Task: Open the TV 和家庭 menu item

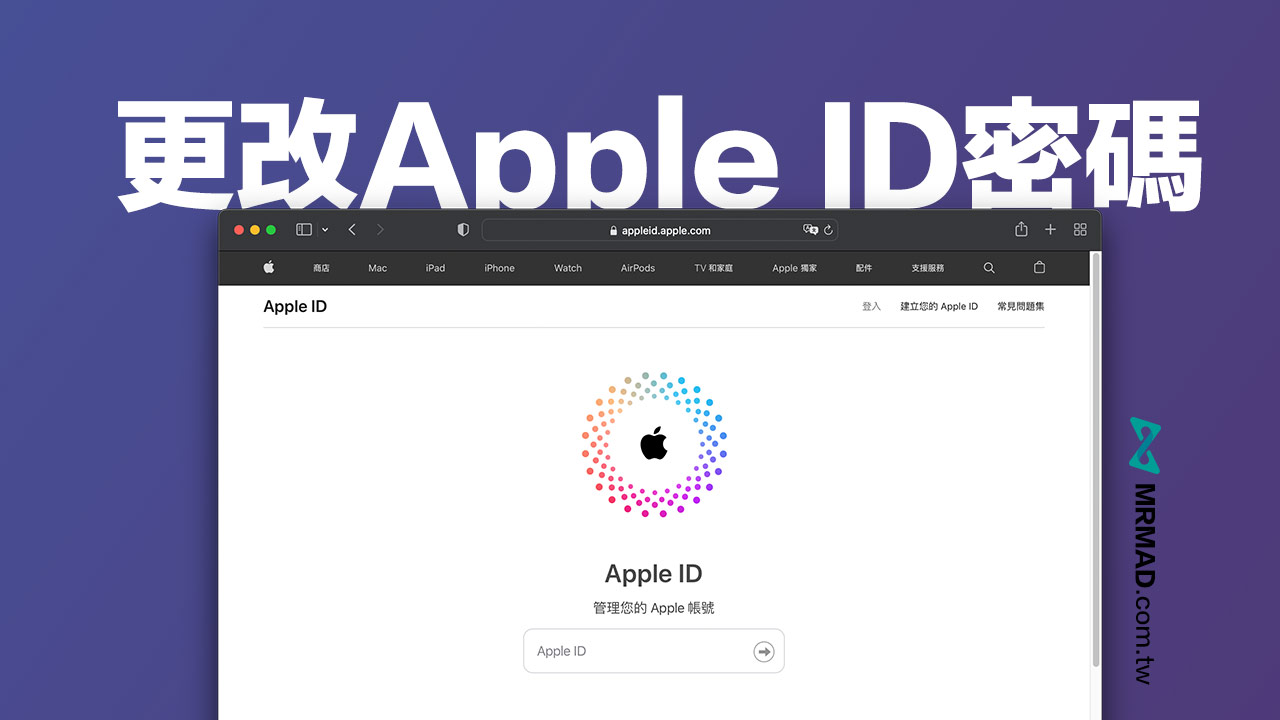Action: [x=714, y=268]
